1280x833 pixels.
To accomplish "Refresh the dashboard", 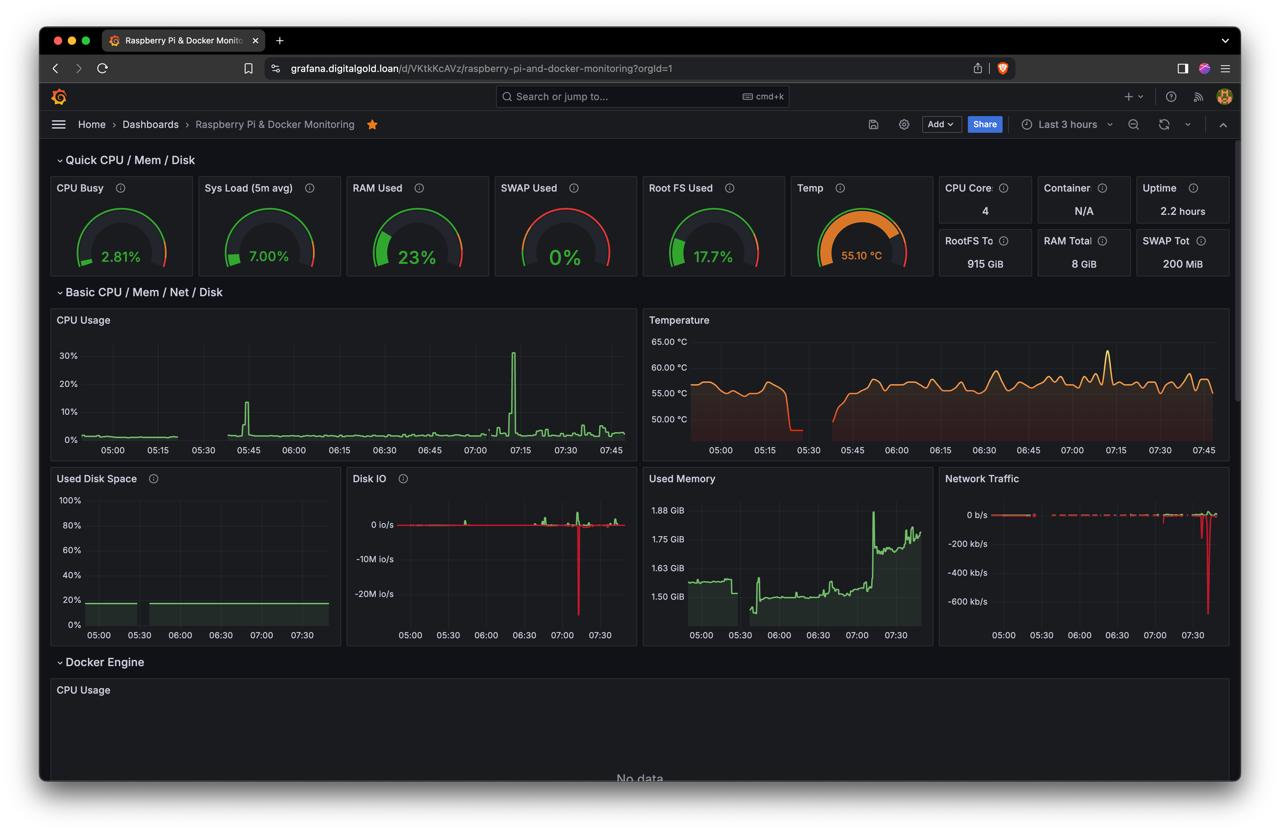I will pyautogui.click(x=1164, y=124).
